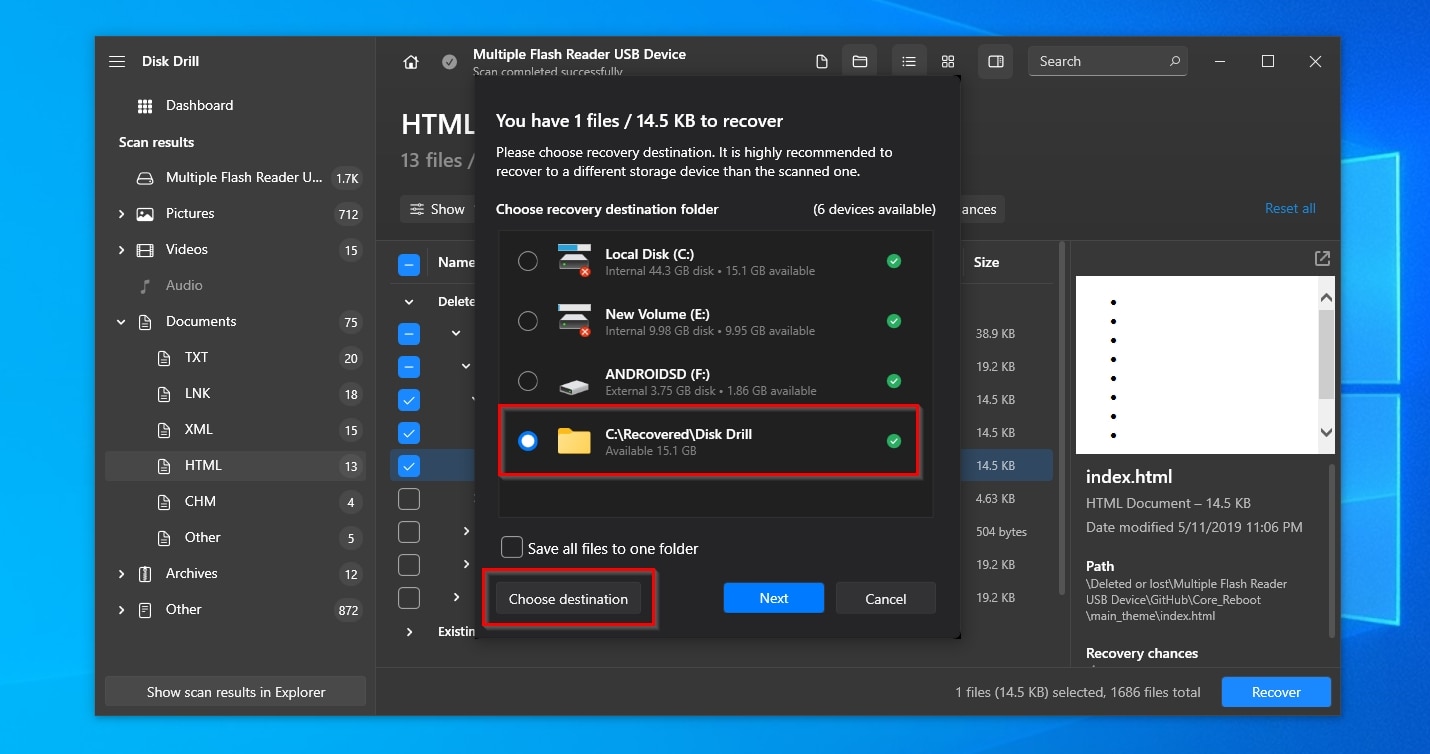The width and height of the screenshot is (1430, 754).
Task: Expand the Videos category
Action: [x=121, y=250]
